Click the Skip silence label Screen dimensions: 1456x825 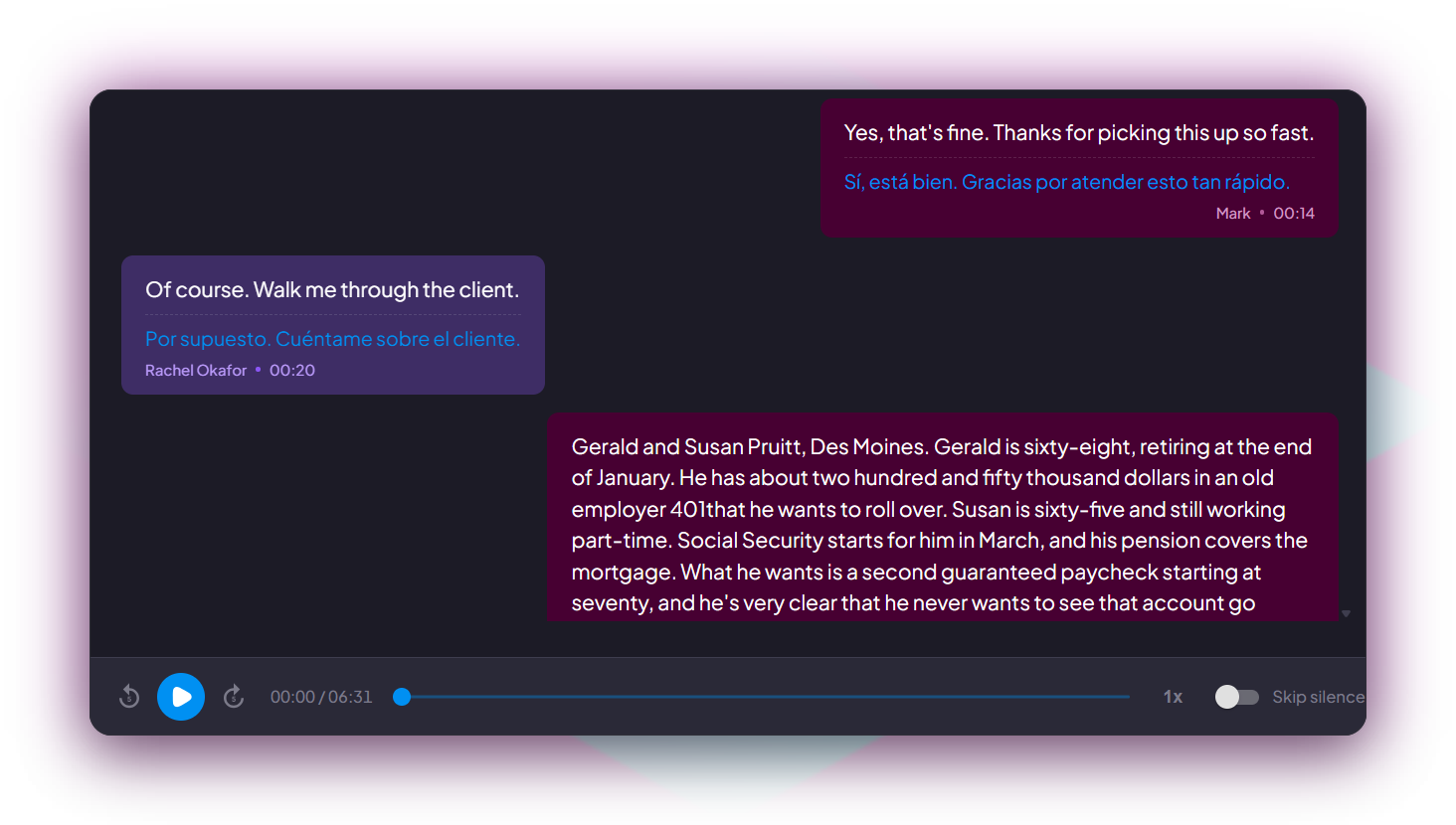coord(1319,697)
